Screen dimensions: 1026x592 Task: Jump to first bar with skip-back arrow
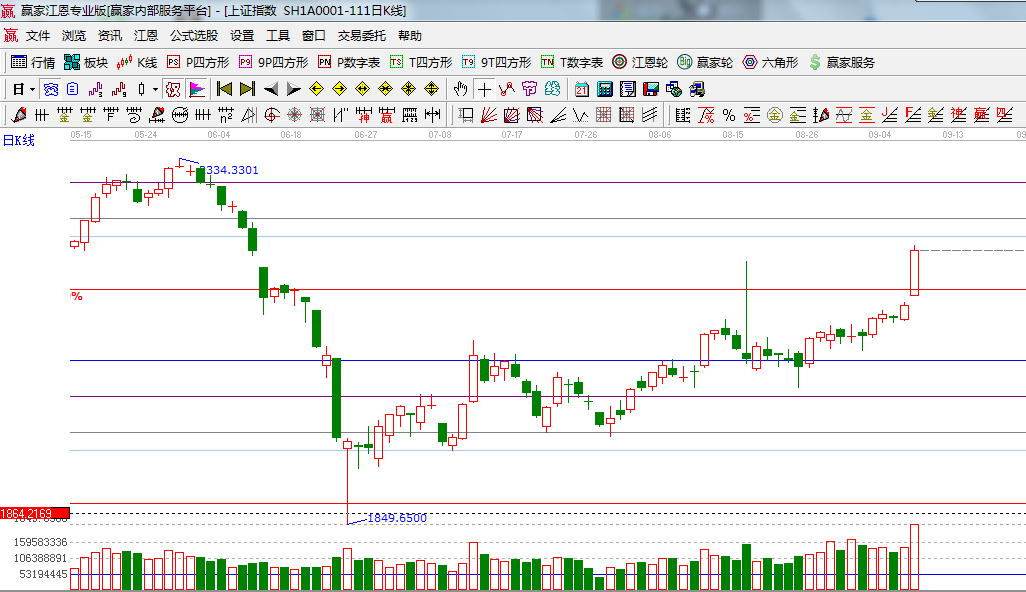[x=224, y=89]
